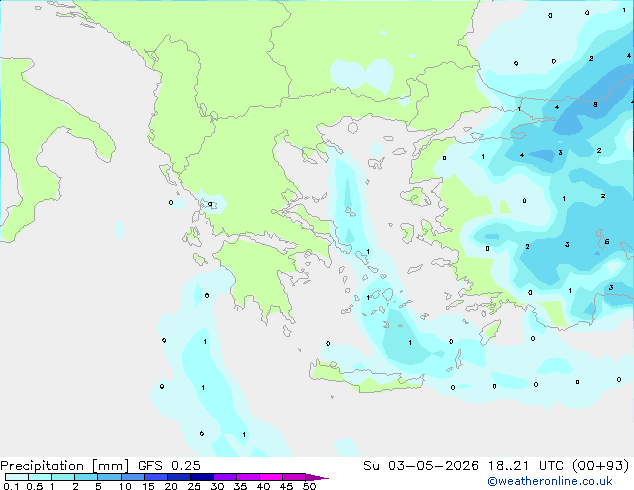
Task: Select the legend tick label "40"
Action: (263, 486)
